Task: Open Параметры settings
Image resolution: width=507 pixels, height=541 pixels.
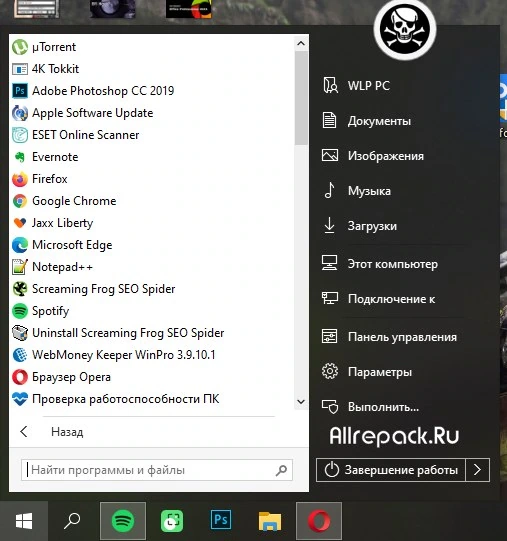Action: click(x=367, y=372)
